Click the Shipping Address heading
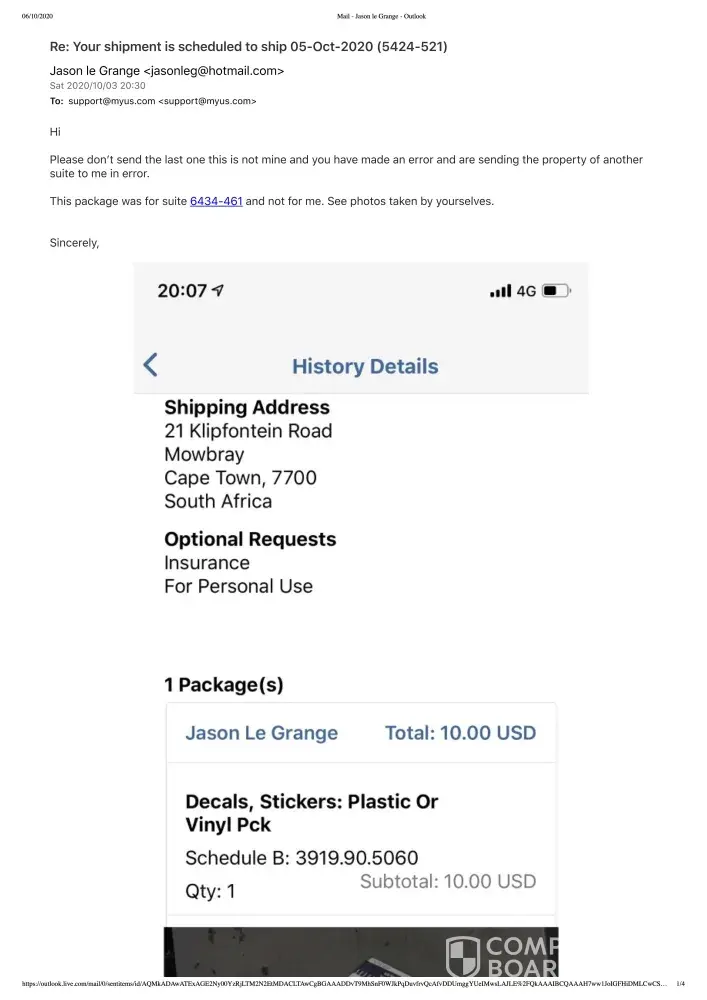The width and height of the screenshot is (707, 1000). pos(247,407)
